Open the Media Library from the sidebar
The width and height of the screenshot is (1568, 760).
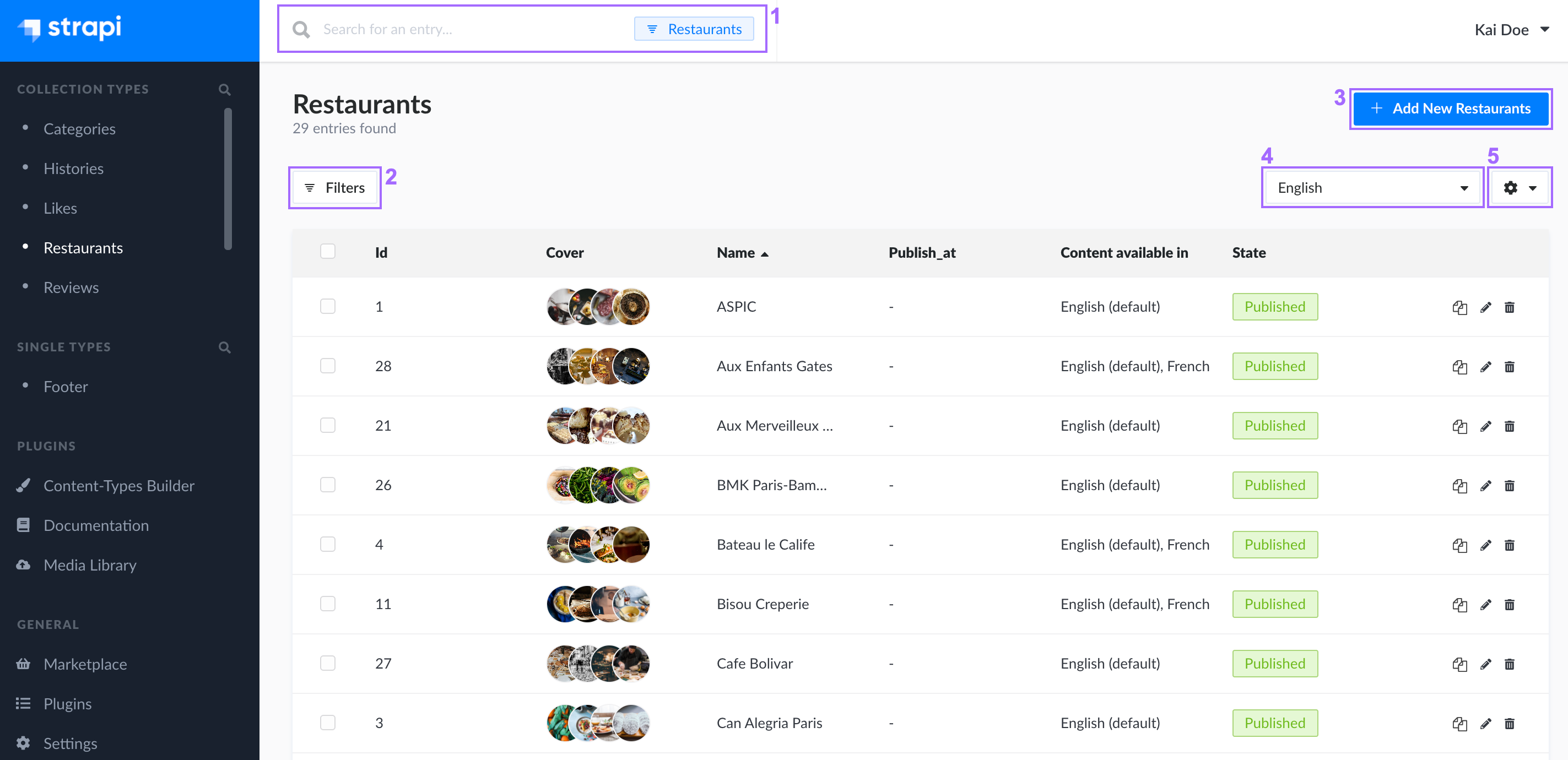(x=89, y=564)
